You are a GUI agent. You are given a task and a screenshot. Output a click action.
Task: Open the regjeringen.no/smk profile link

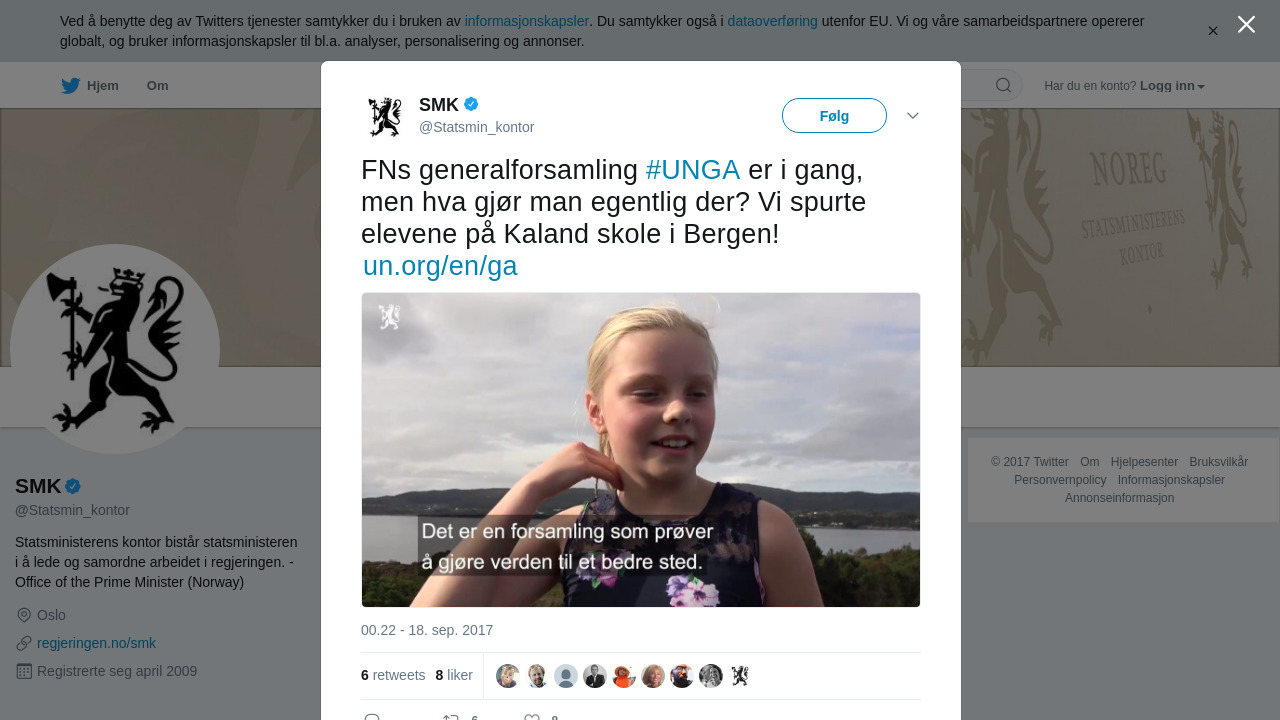click(x=96, y=643)
